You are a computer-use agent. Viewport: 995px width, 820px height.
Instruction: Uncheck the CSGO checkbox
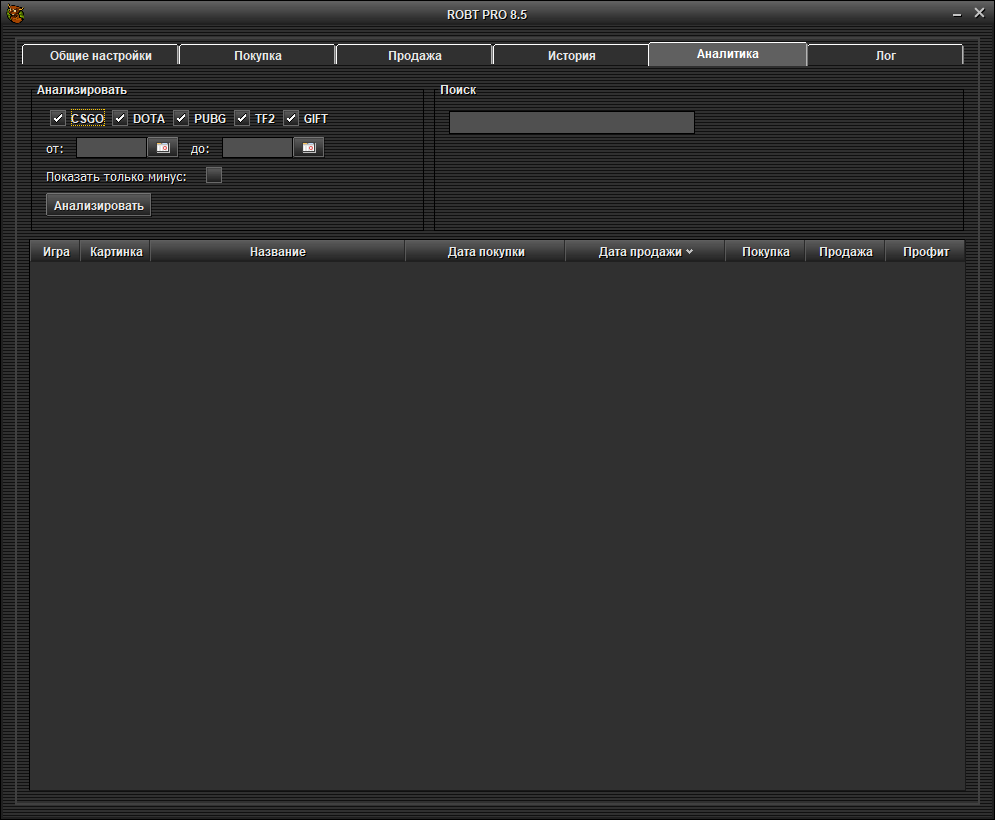click(58, 119)
